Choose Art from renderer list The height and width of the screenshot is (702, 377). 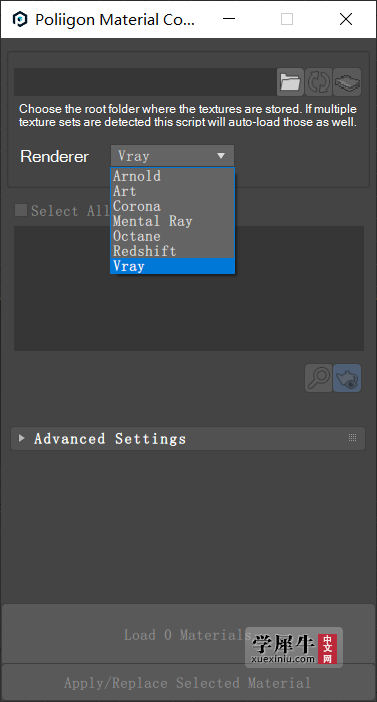[x=172, y=191]
